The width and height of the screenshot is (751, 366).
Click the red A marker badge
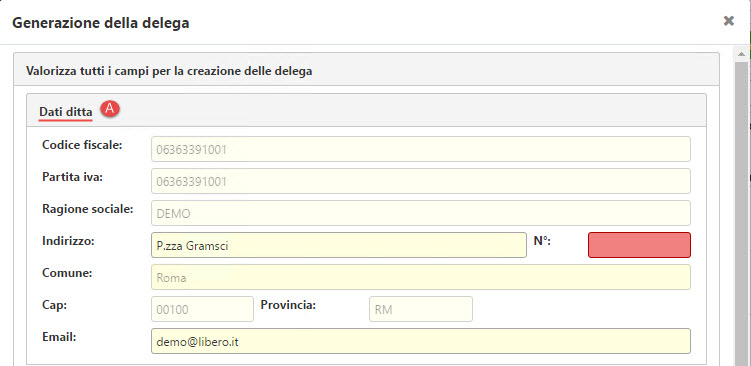pyautogui.click(x=110, y=109)
